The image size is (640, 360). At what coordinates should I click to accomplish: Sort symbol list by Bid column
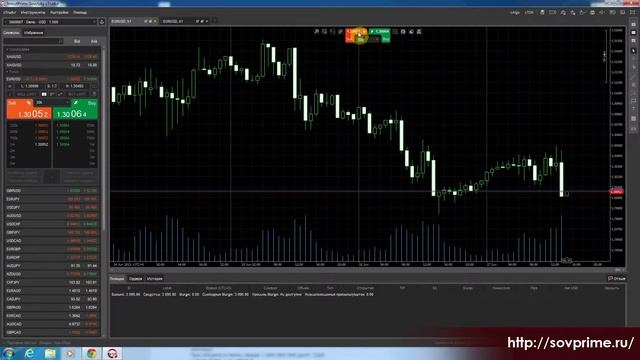coord(77,41)
